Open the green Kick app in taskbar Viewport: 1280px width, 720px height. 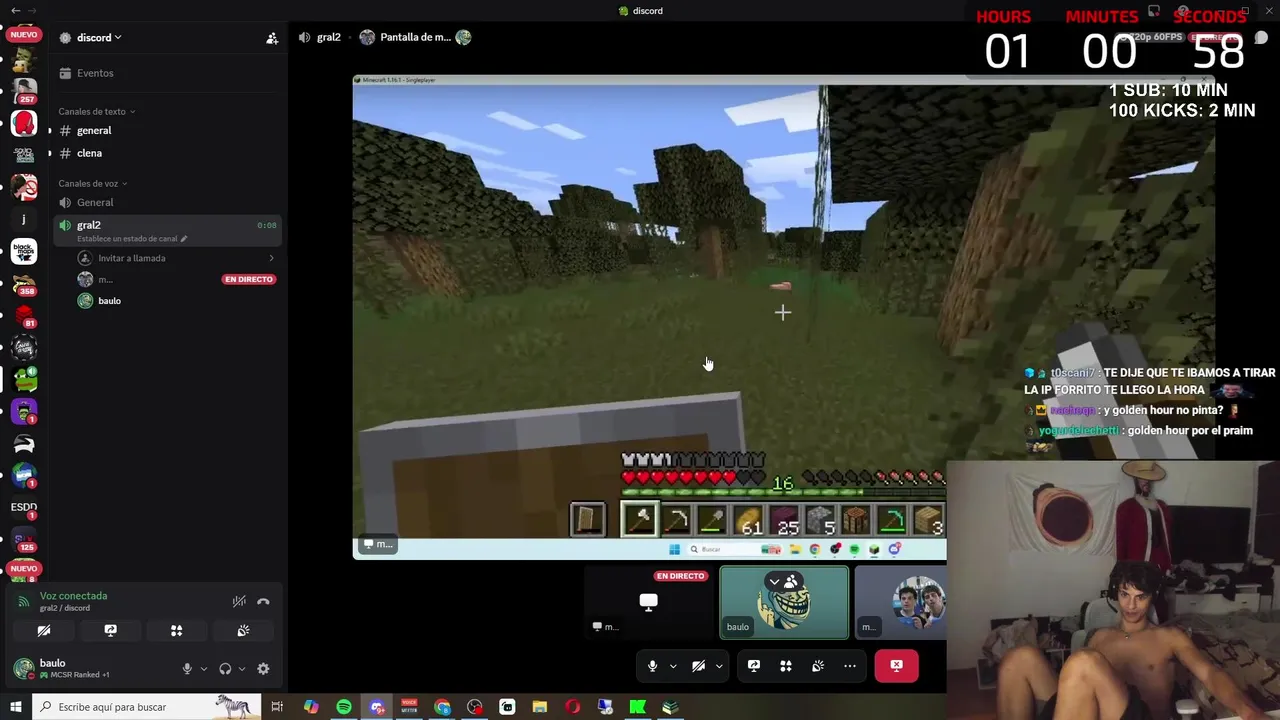pos(637,707)
